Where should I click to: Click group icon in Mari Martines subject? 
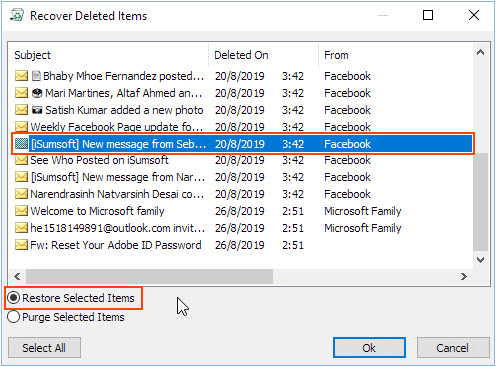(37, 93)
